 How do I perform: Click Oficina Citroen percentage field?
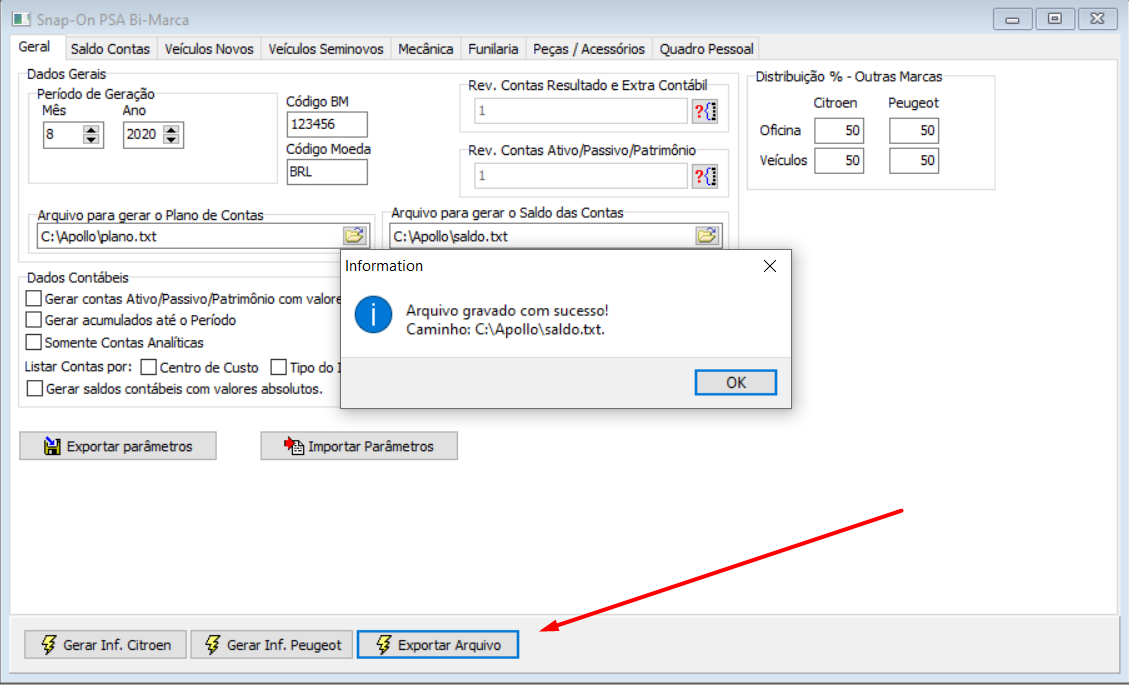839,130
